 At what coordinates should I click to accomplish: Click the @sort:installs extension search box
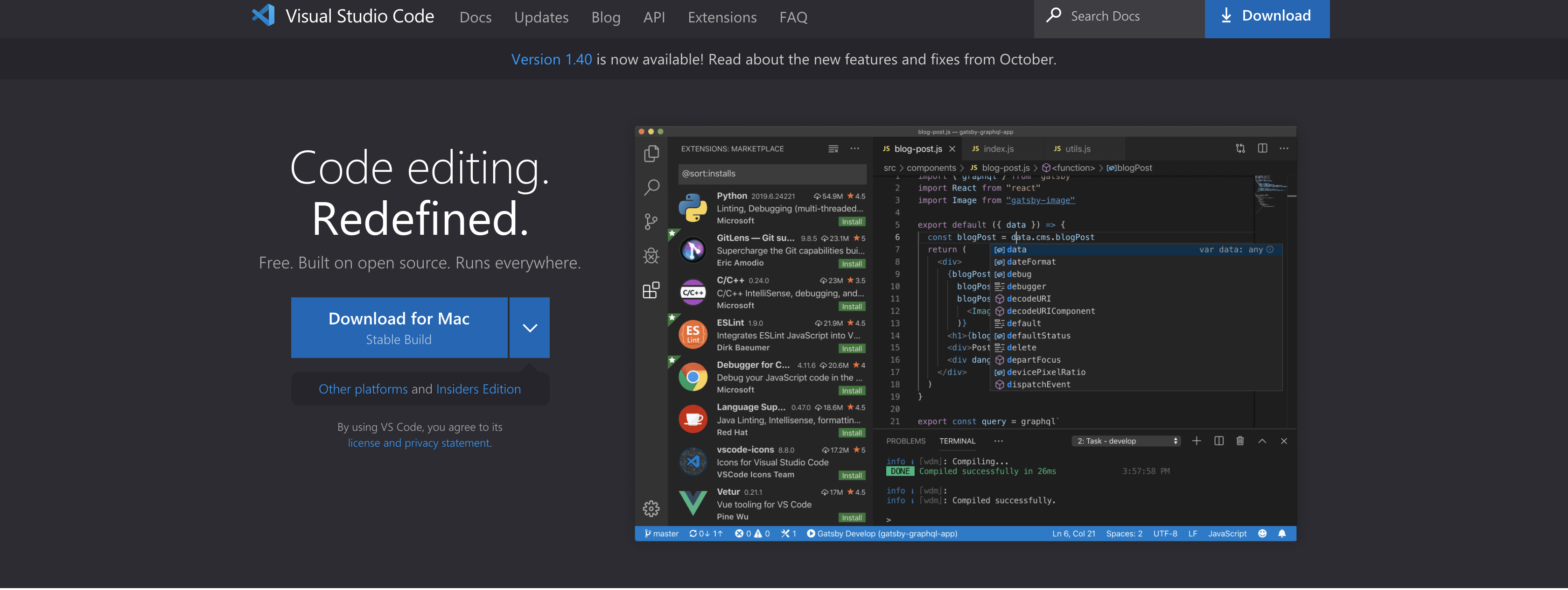coord(772,174)
